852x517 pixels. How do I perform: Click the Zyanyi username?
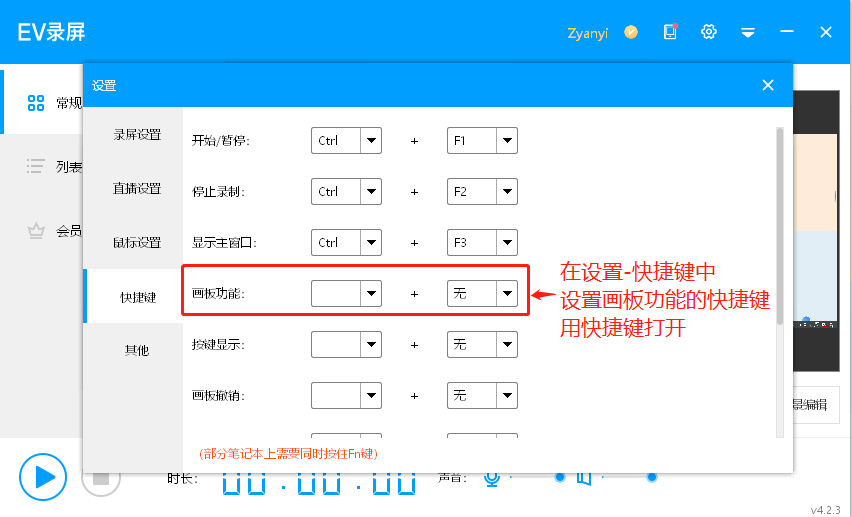pos(587,33)
